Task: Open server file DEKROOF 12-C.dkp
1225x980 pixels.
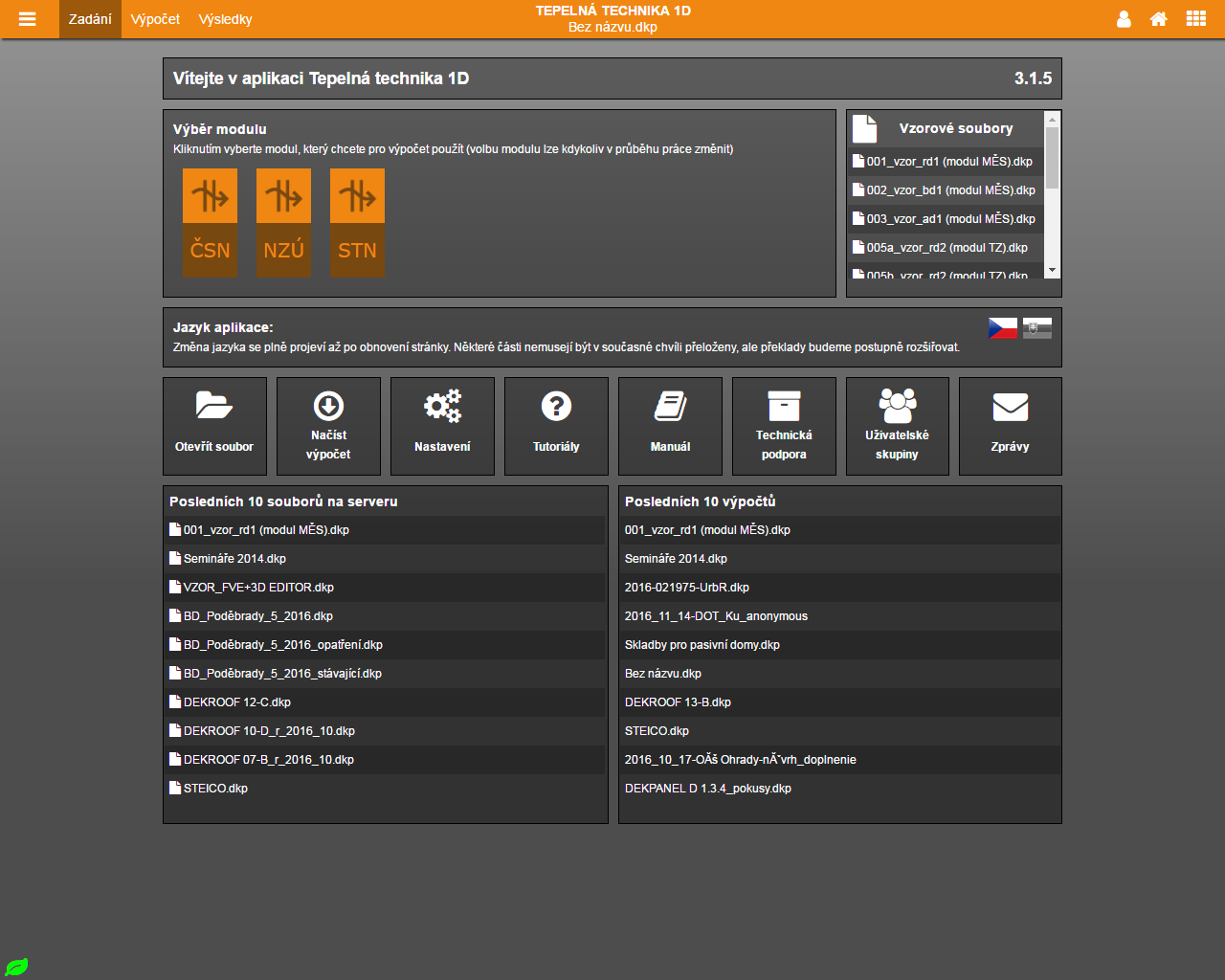Action: pyautogui.click(x=386, y=702)
